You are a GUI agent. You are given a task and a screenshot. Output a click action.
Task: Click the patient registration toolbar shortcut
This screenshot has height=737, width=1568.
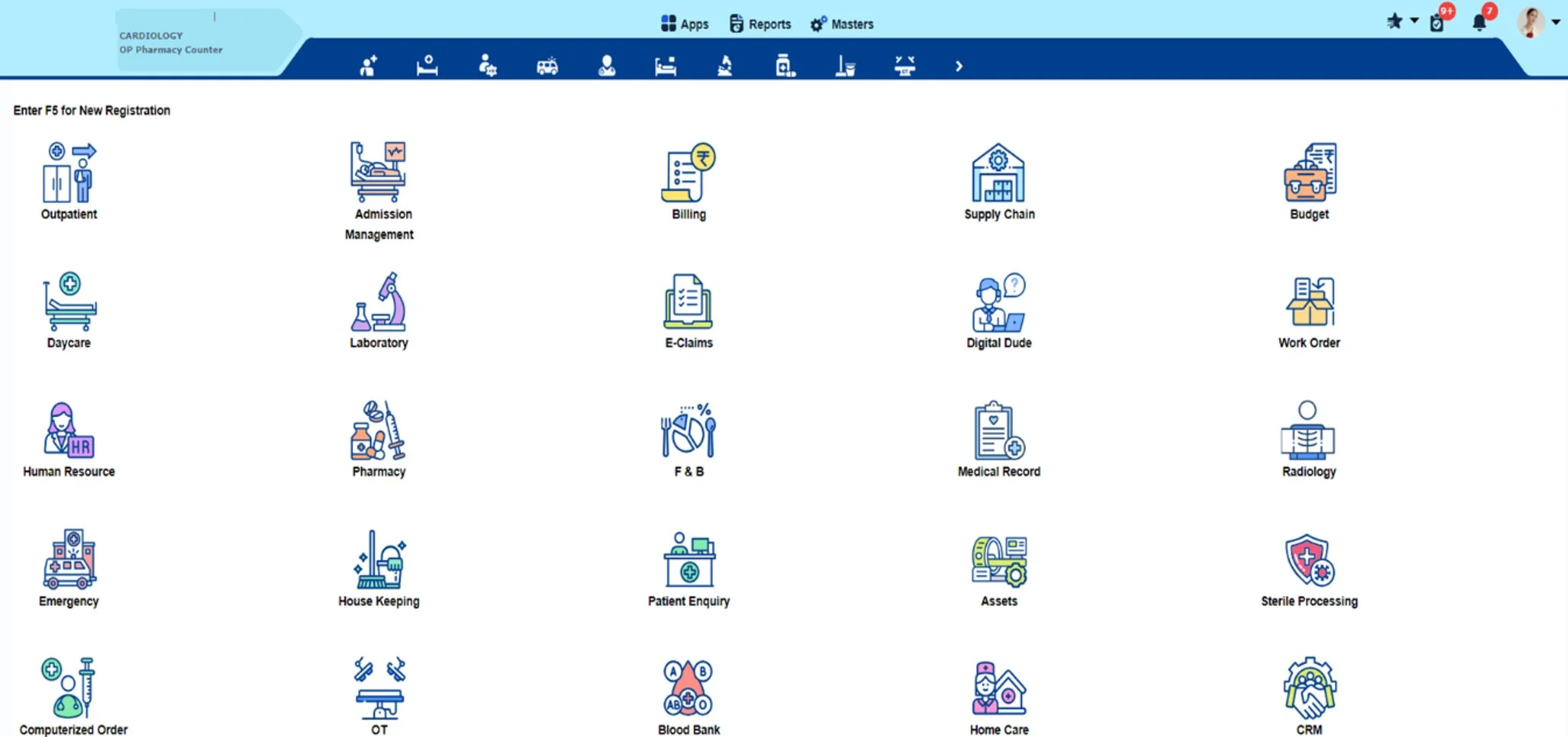click(x=368, y=66)
